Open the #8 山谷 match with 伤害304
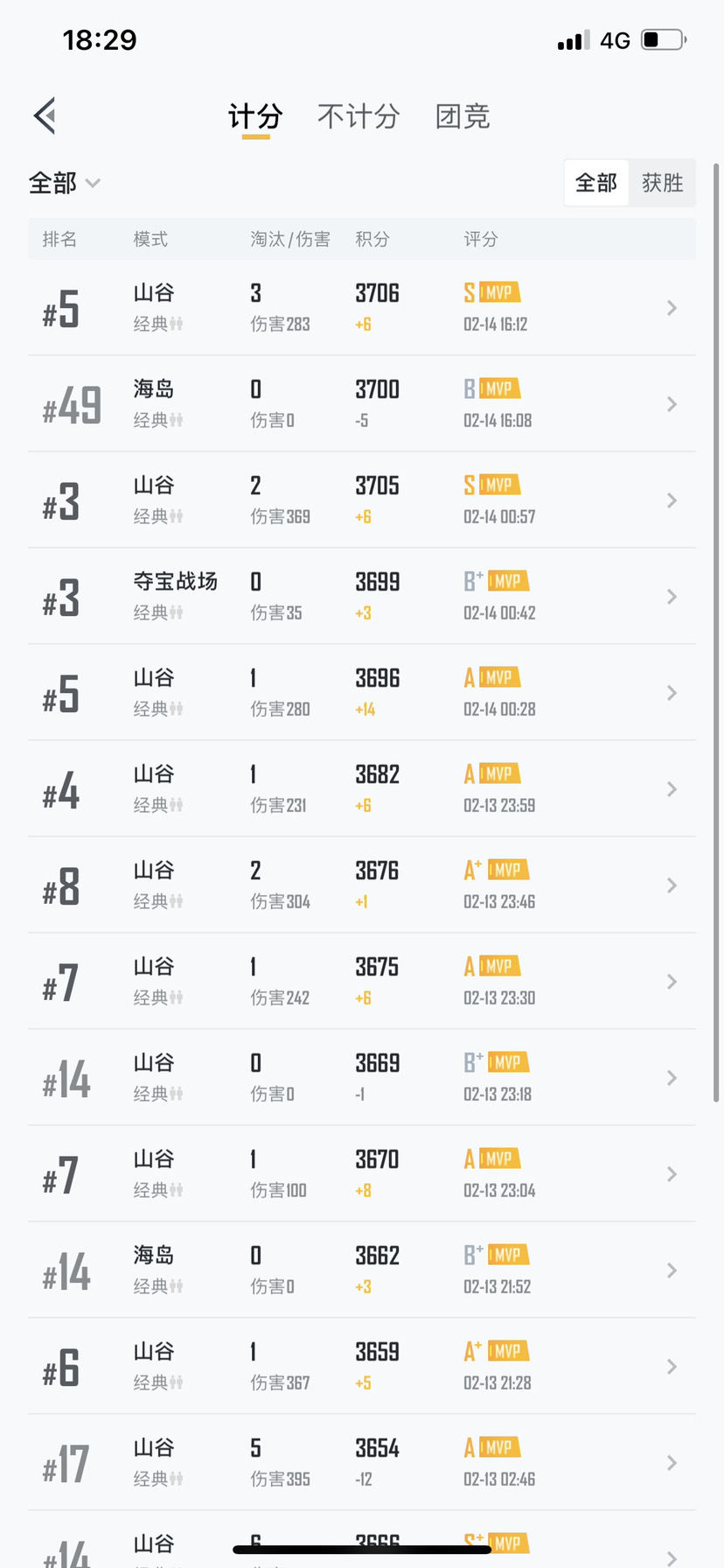This screenshot has height=1568, width=724. pyautogui.click(x=362, y=885)
